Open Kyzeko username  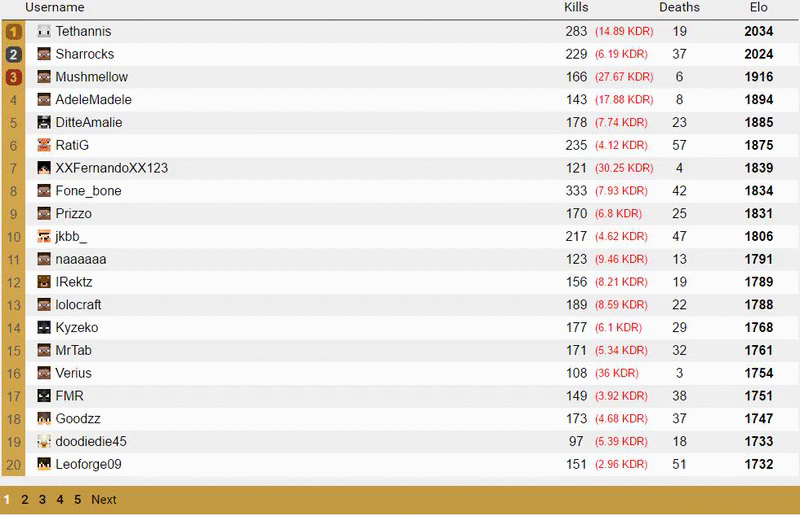coord(77,327)
